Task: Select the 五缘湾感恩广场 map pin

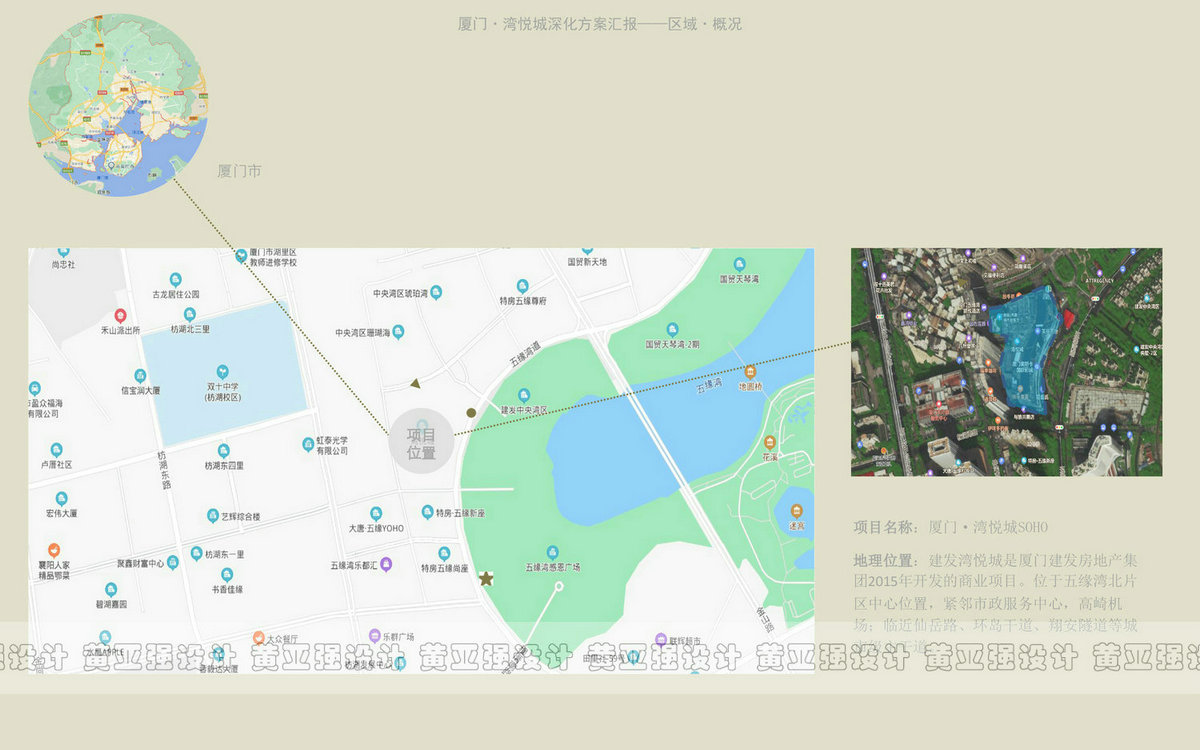Action: pyautogui.click(x=552, y=552)
